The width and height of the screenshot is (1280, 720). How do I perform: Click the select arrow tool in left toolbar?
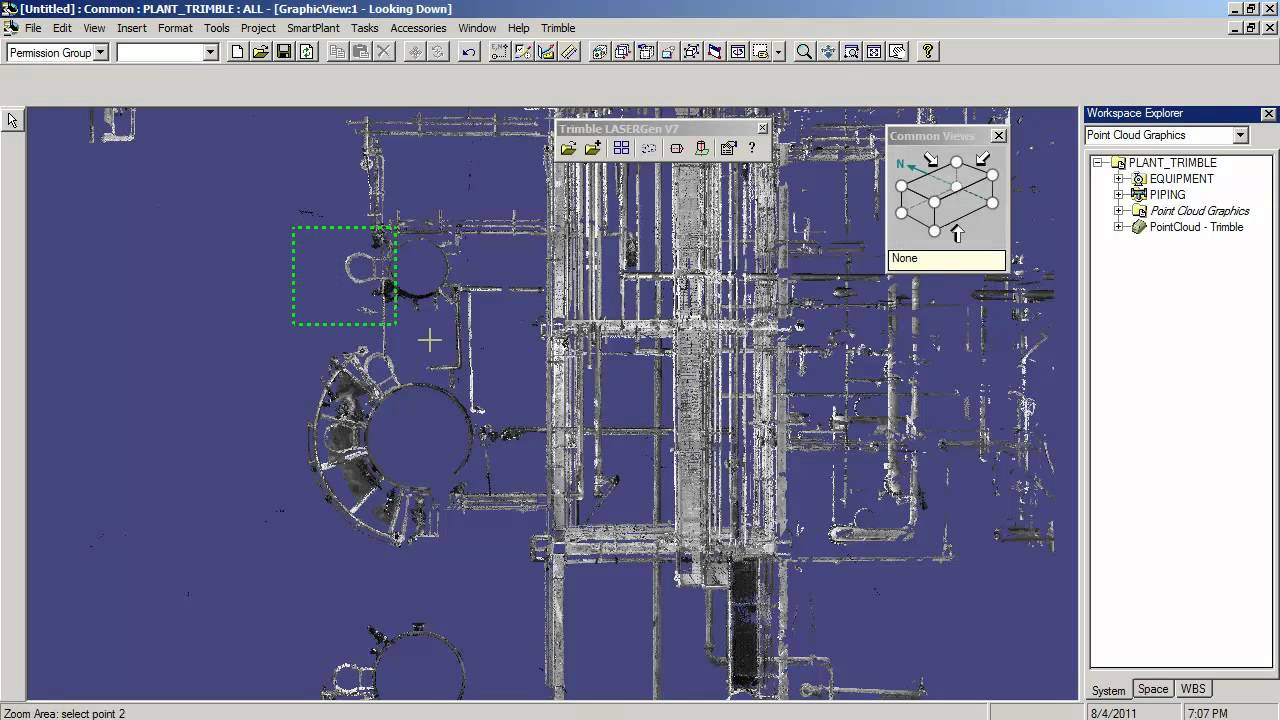coord(12,120)
